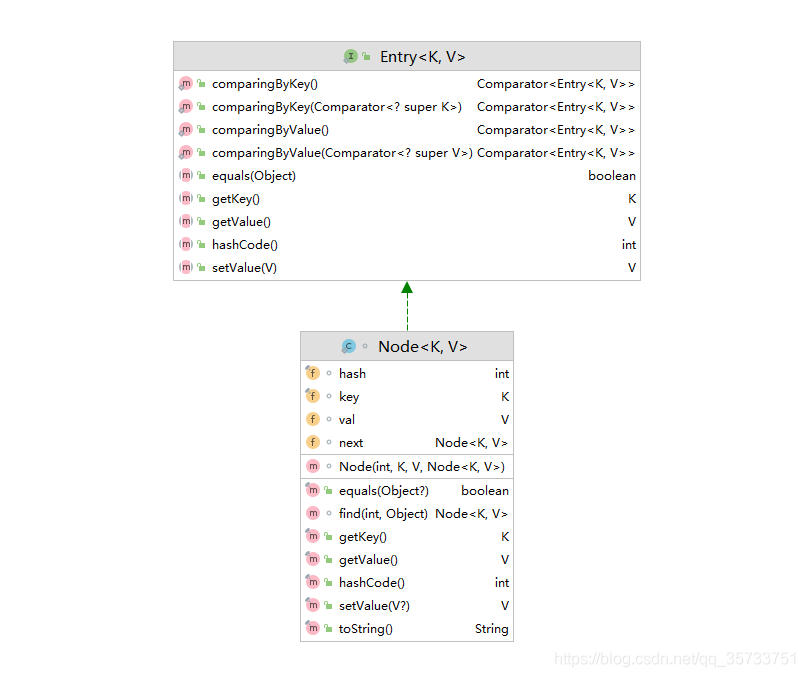Screen dimensions: 805x677
Task: Click the method icon next to toString()
Action: pyautogui.click(x=313, y=629)
